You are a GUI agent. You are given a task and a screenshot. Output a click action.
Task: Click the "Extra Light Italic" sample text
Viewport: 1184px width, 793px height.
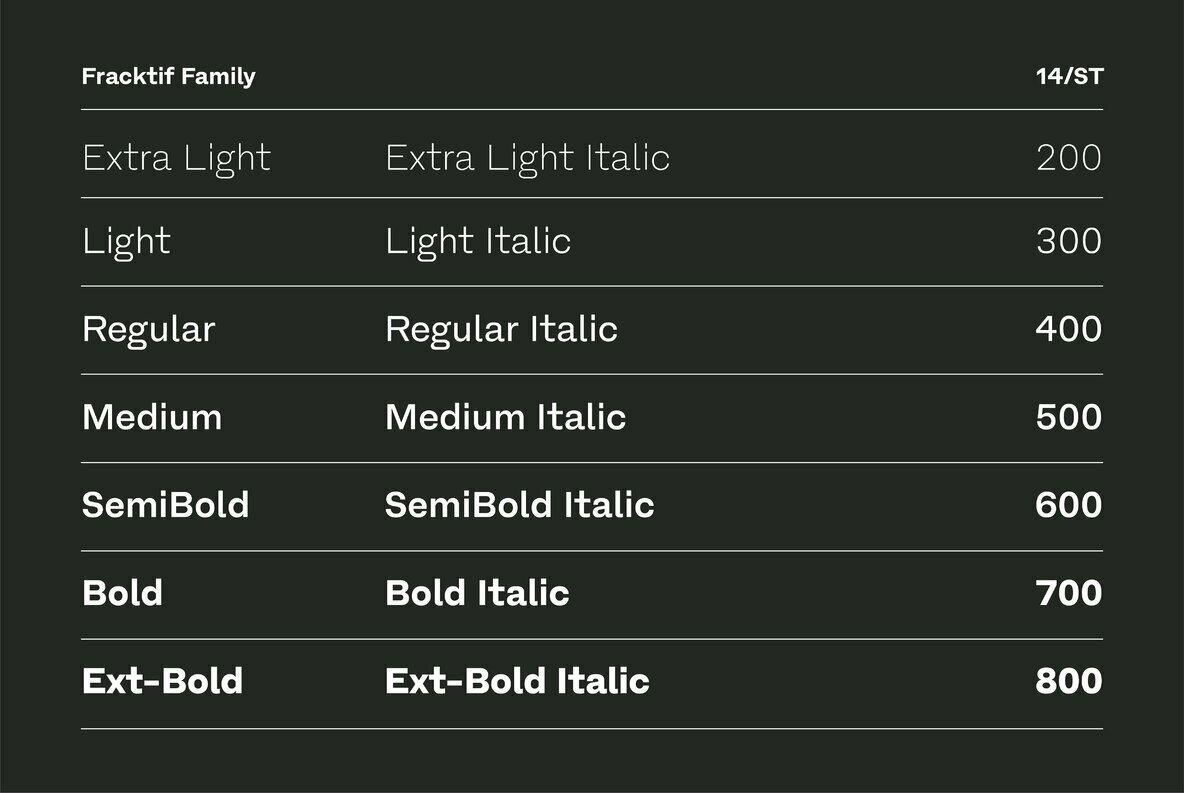(527, 158)
